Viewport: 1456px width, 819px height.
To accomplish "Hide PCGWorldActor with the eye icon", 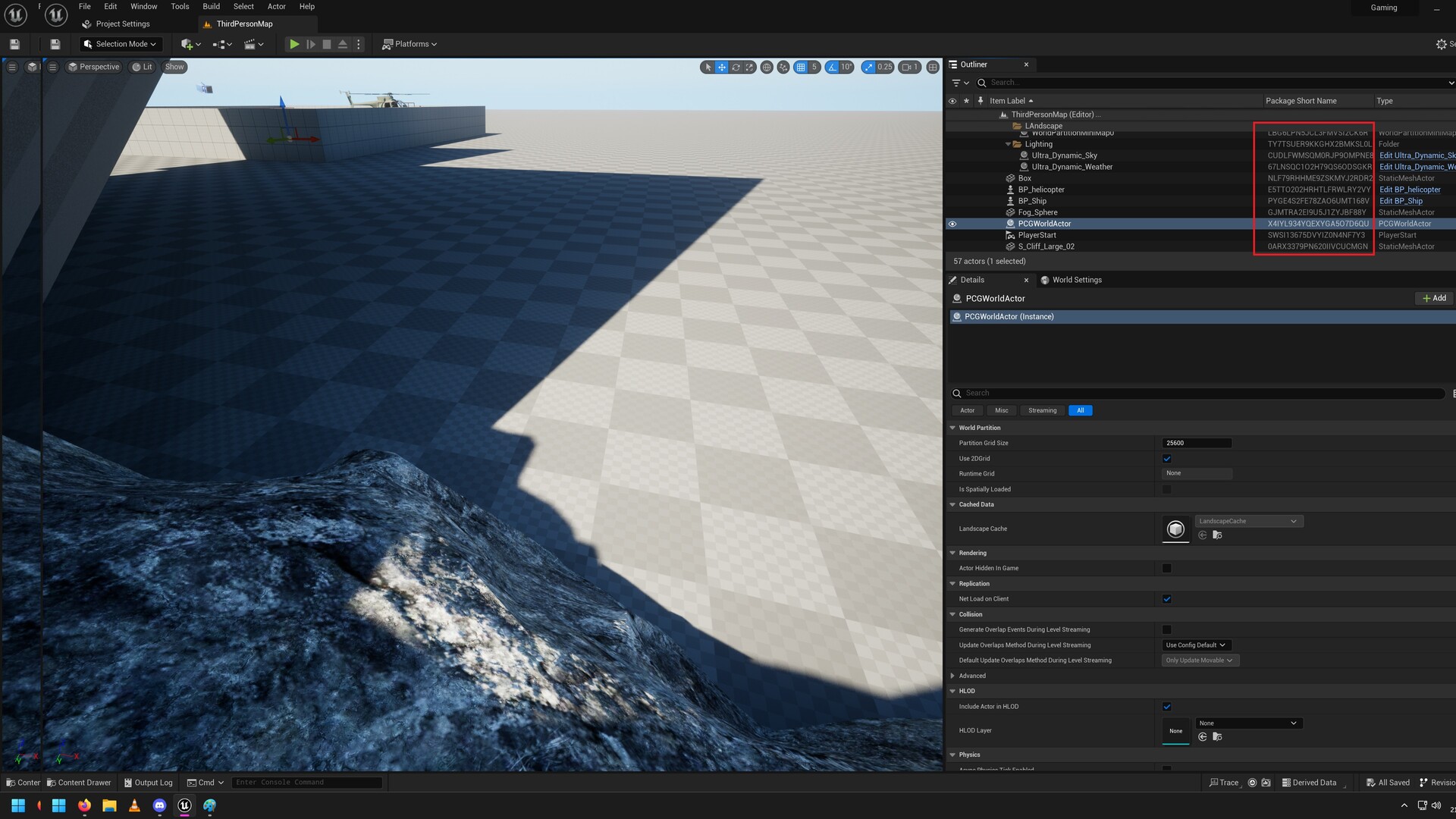I will (x=952, y=224).
